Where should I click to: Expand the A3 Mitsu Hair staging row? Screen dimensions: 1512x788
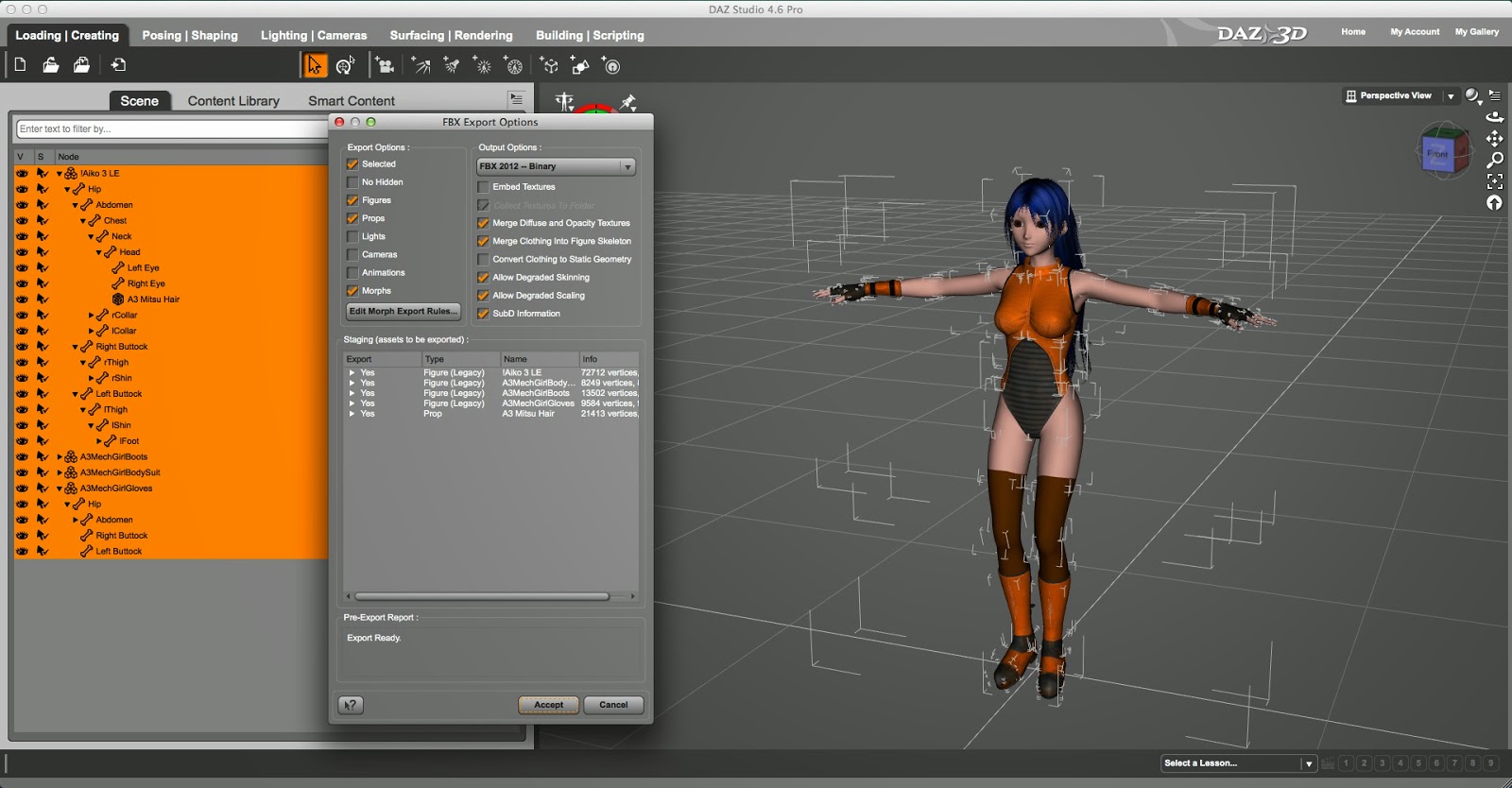(352, 414)
